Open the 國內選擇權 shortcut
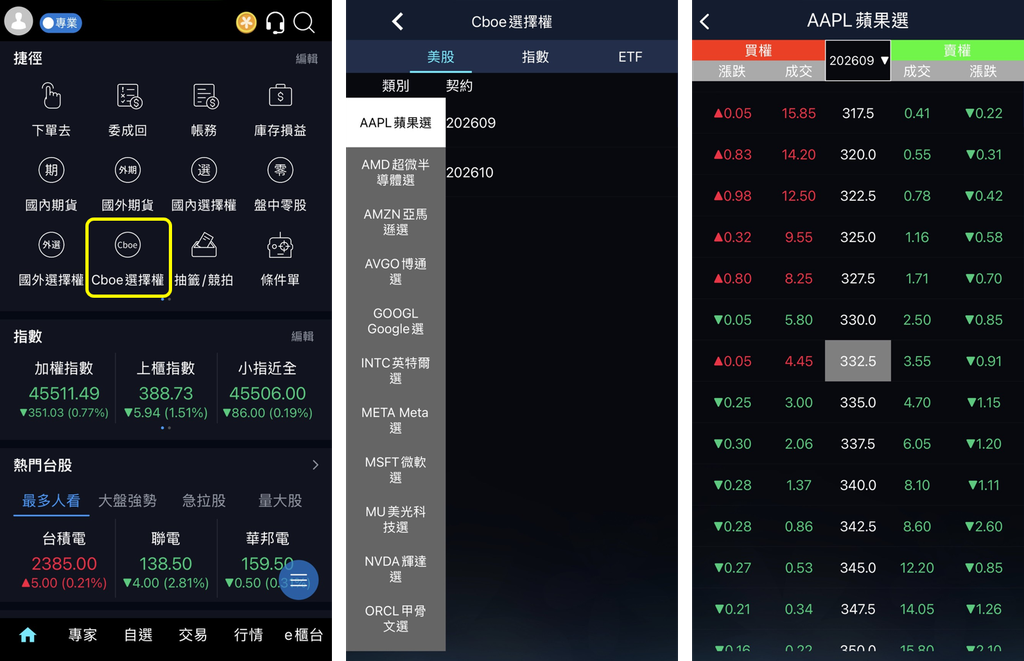Viewport: 1024px width, 661px height. pyautogui.click(x=204, y=185)
